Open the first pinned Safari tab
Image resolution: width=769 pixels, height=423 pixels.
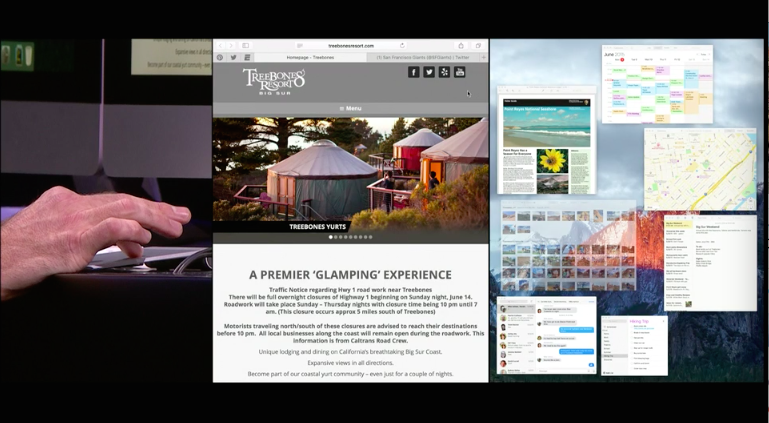point(220,57)
